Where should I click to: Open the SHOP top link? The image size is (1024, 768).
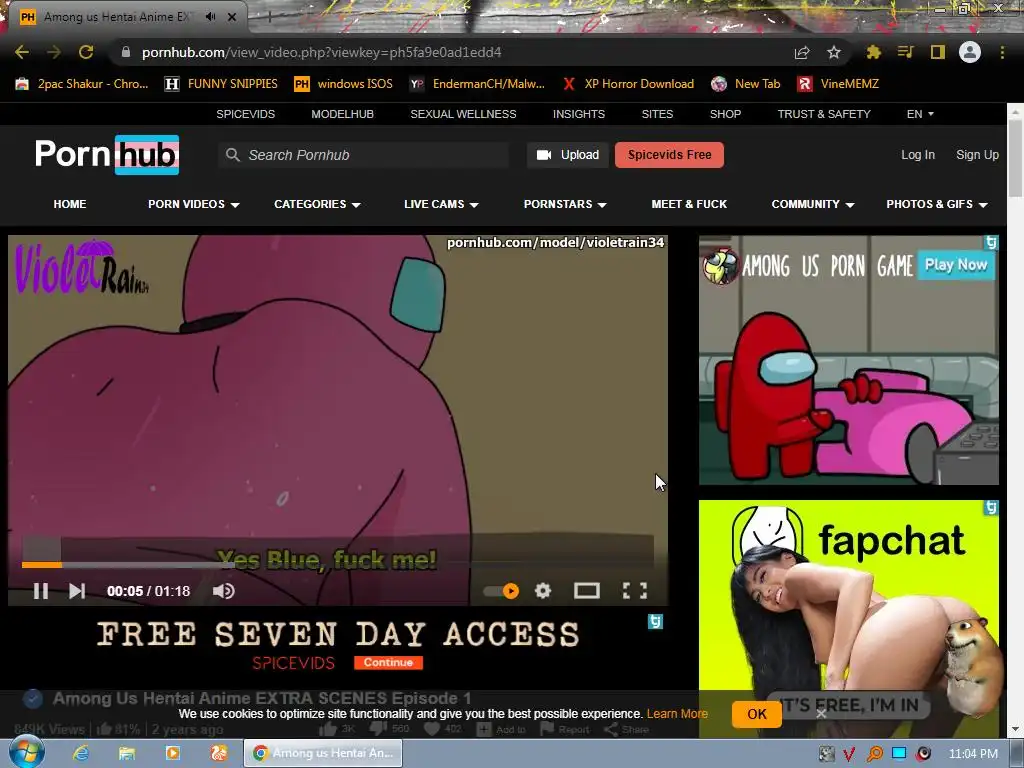pos(725,114)
